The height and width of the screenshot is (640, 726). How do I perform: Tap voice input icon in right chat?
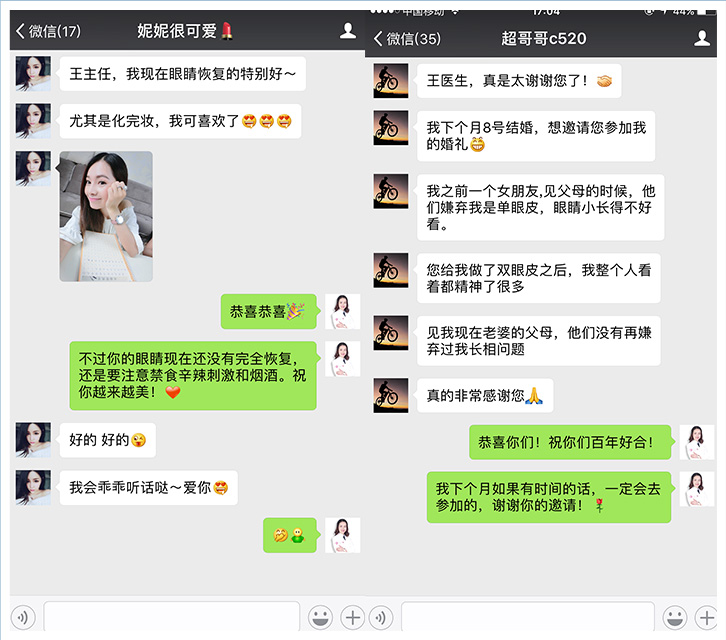(380, 616)
